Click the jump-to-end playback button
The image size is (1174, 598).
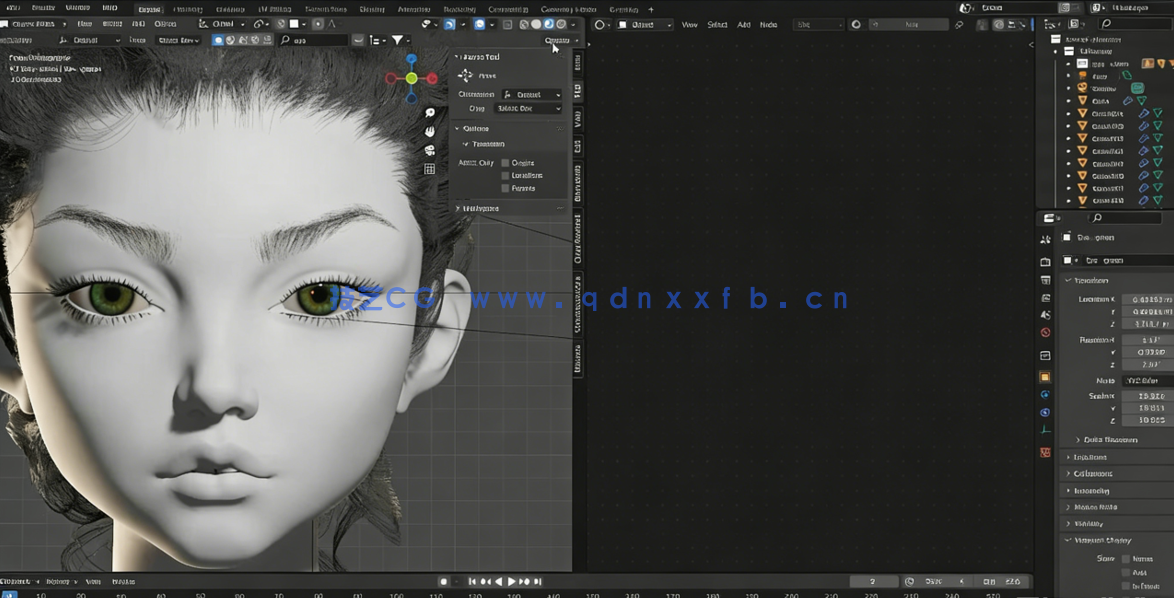[537, 581]
